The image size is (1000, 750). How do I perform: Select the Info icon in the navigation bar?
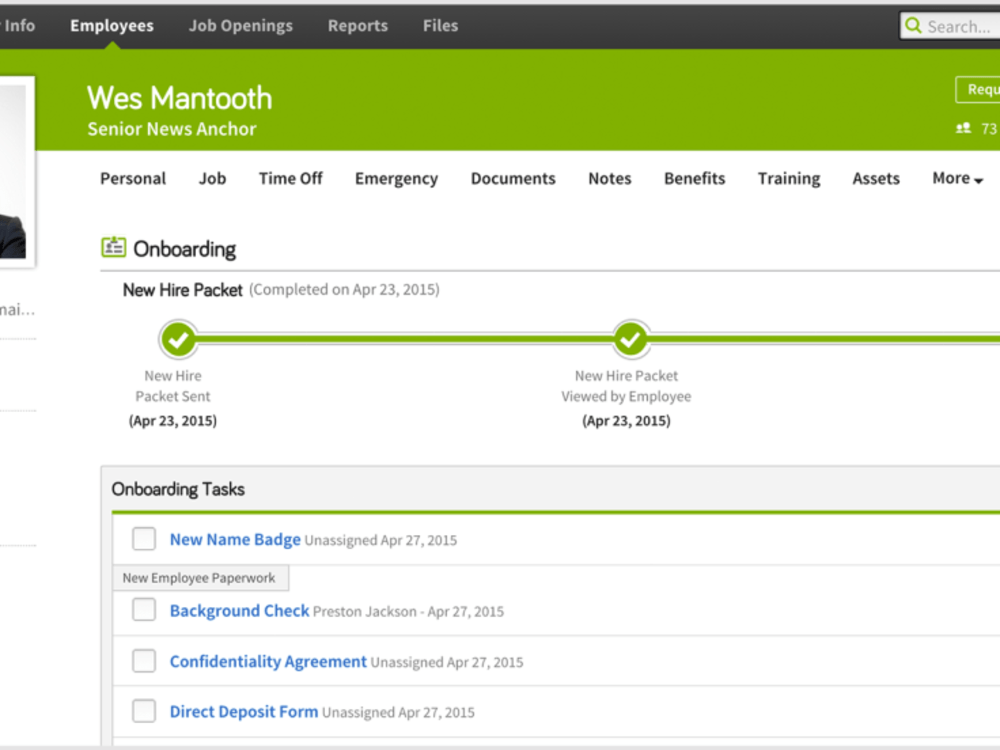(x=18, y=25)
